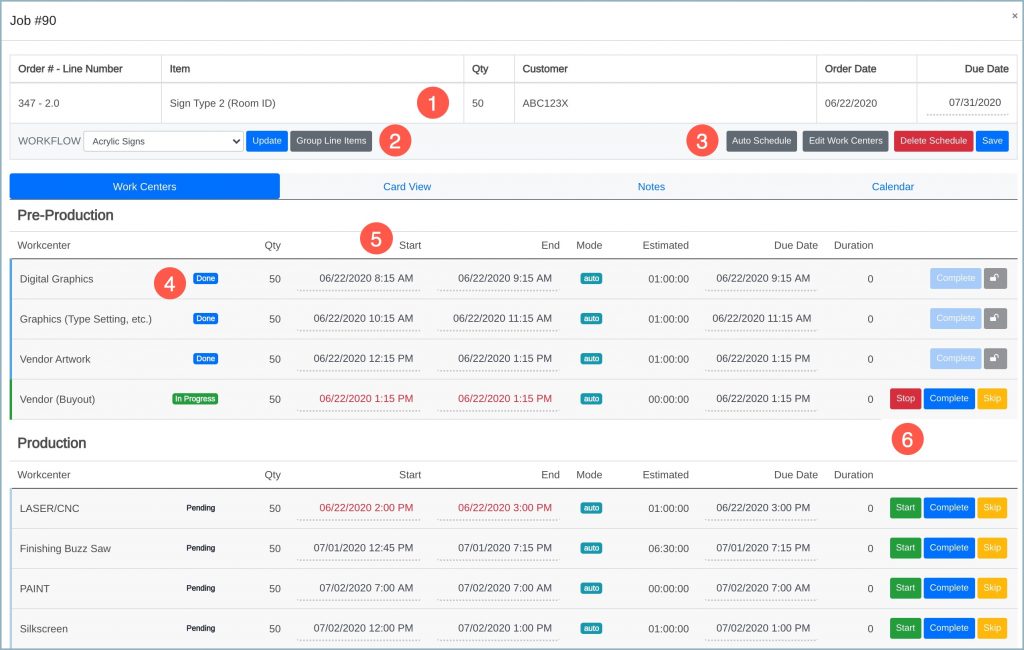The image size is (1024, 650).
Task: Click the auto badge on the Vendor (Buyout) row
Action: (x=589, y=398)
